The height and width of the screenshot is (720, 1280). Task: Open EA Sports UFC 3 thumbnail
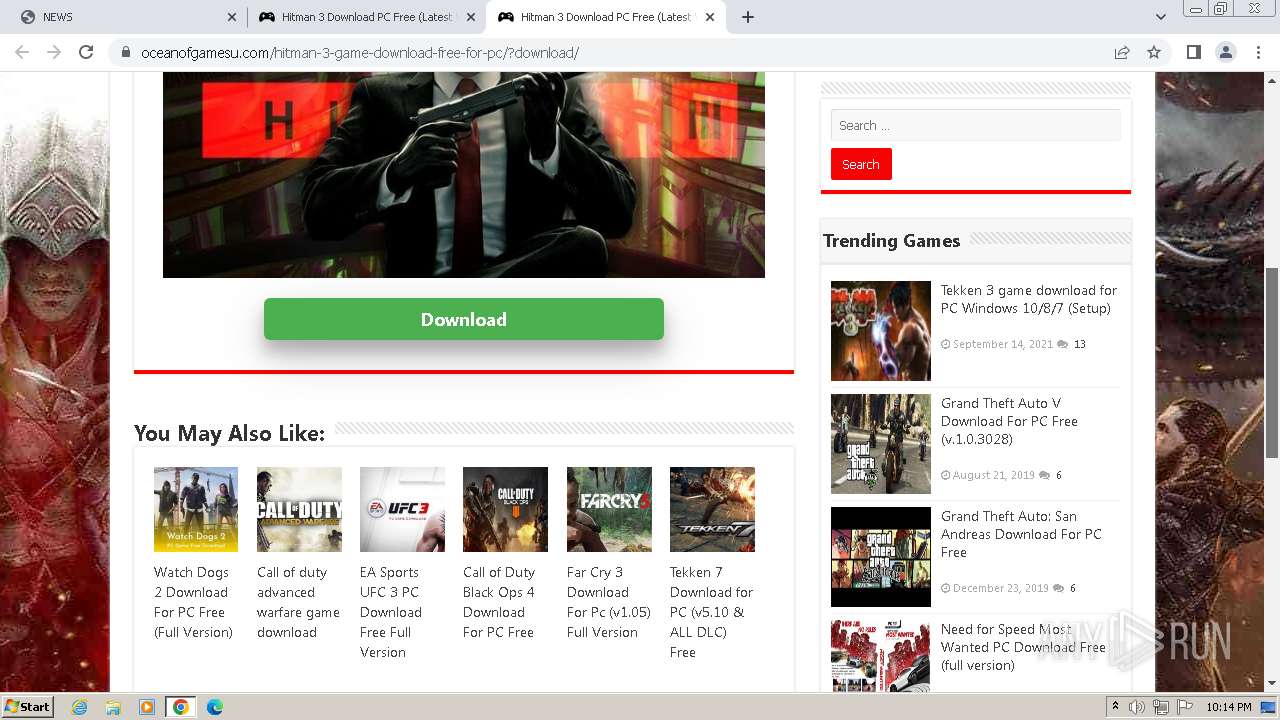point(402,509)
